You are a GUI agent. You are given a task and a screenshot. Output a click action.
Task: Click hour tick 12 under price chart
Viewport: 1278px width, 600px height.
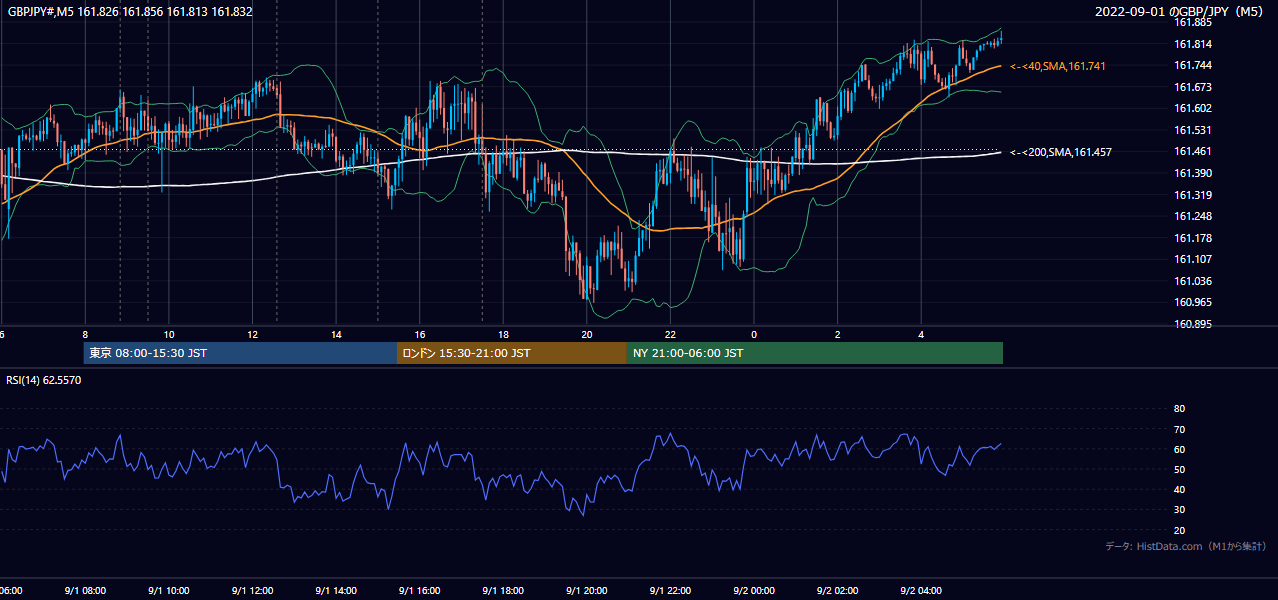252,334
